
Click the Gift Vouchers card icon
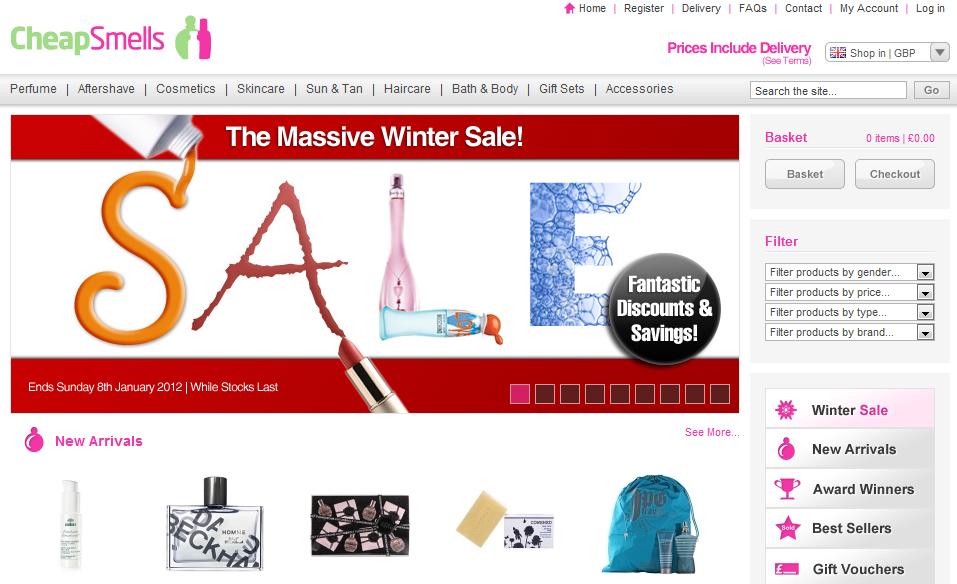click(787, 569)
